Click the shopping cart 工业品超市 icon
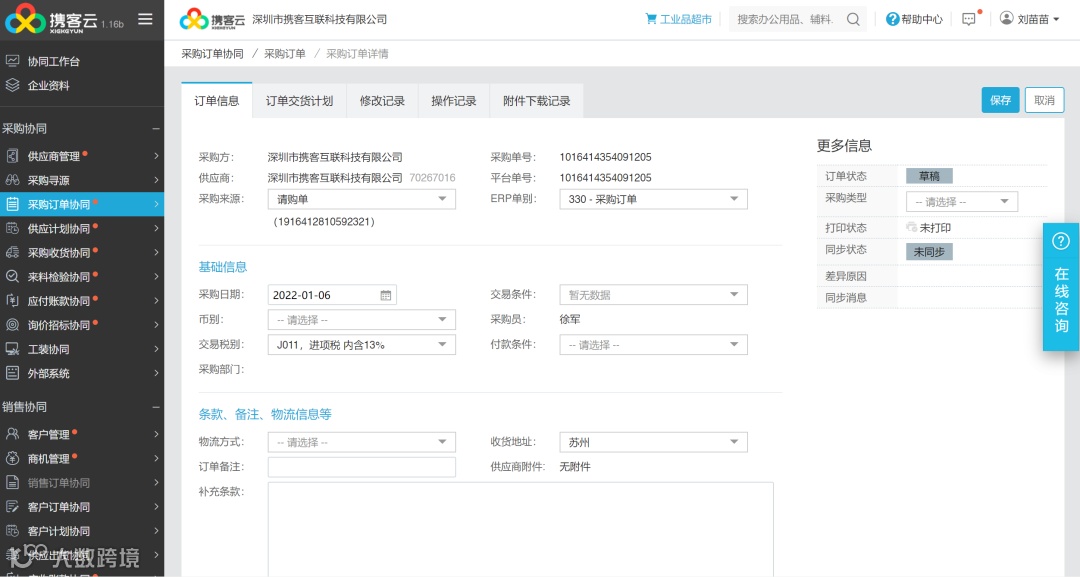 (x=651, y=19)
